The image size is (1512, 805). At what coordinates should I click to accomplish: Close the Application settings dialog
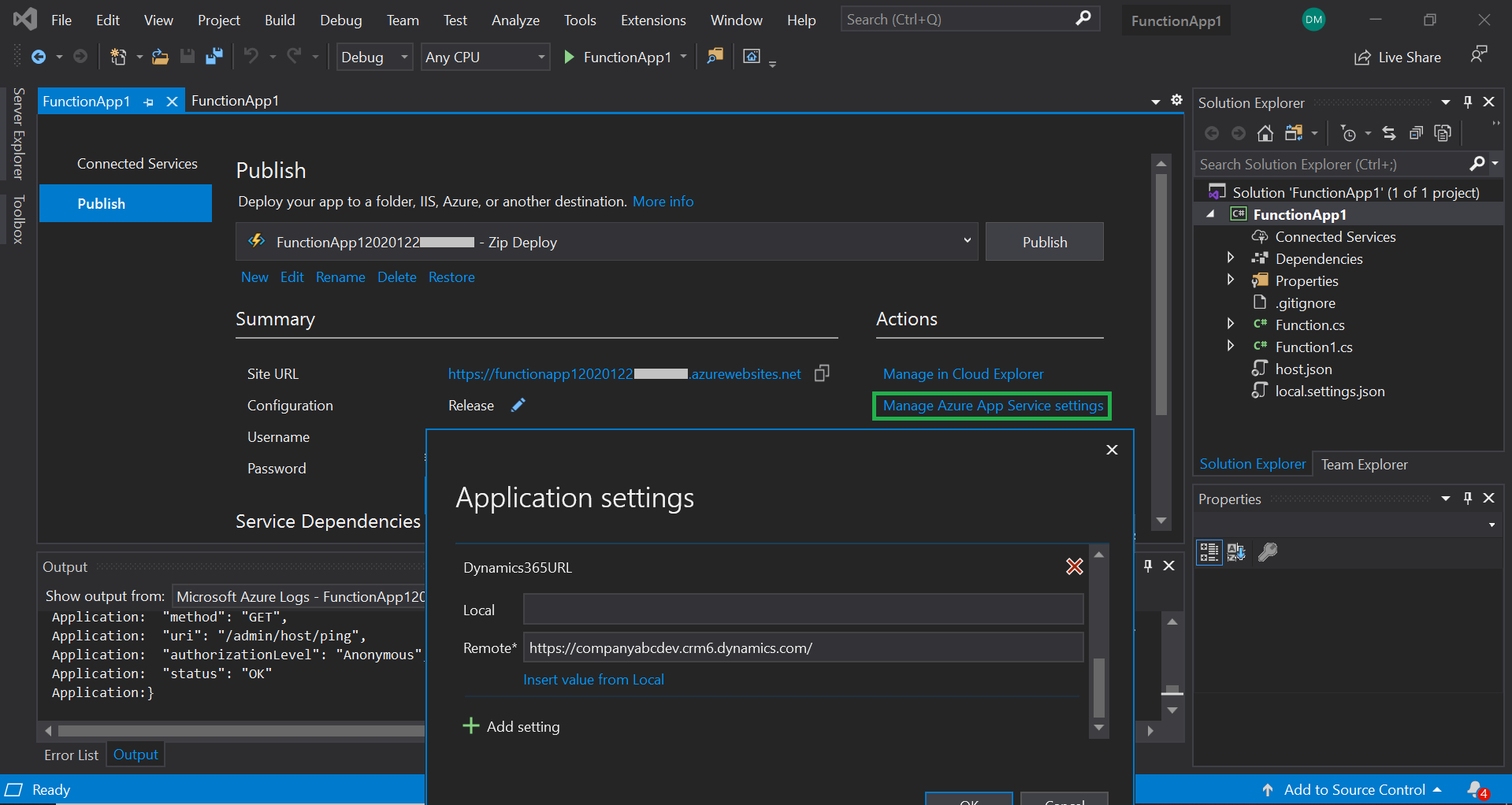point(1112,449)
